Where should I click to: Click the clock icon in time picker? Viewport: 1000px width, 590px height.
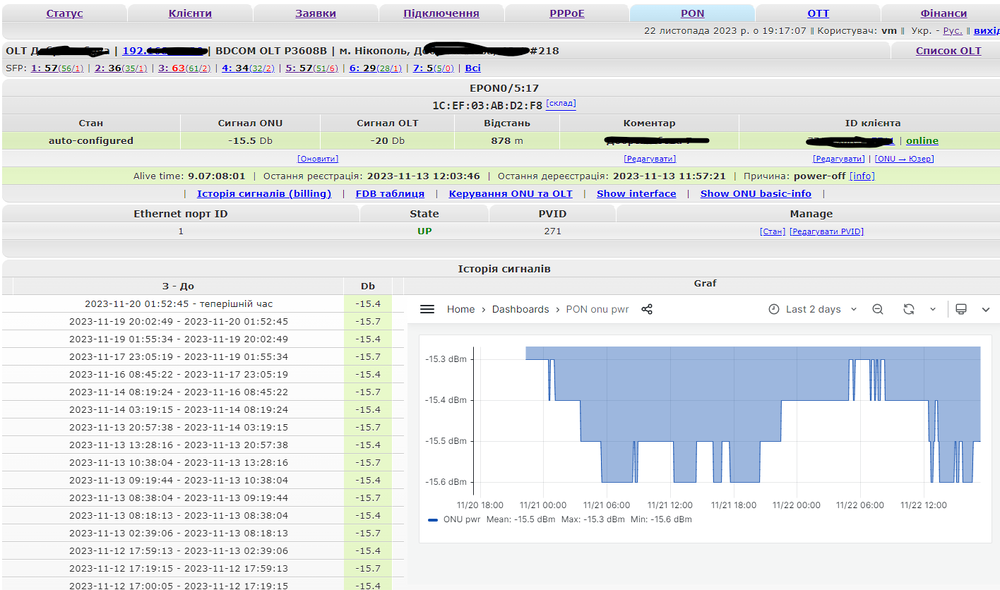(774, 309)
